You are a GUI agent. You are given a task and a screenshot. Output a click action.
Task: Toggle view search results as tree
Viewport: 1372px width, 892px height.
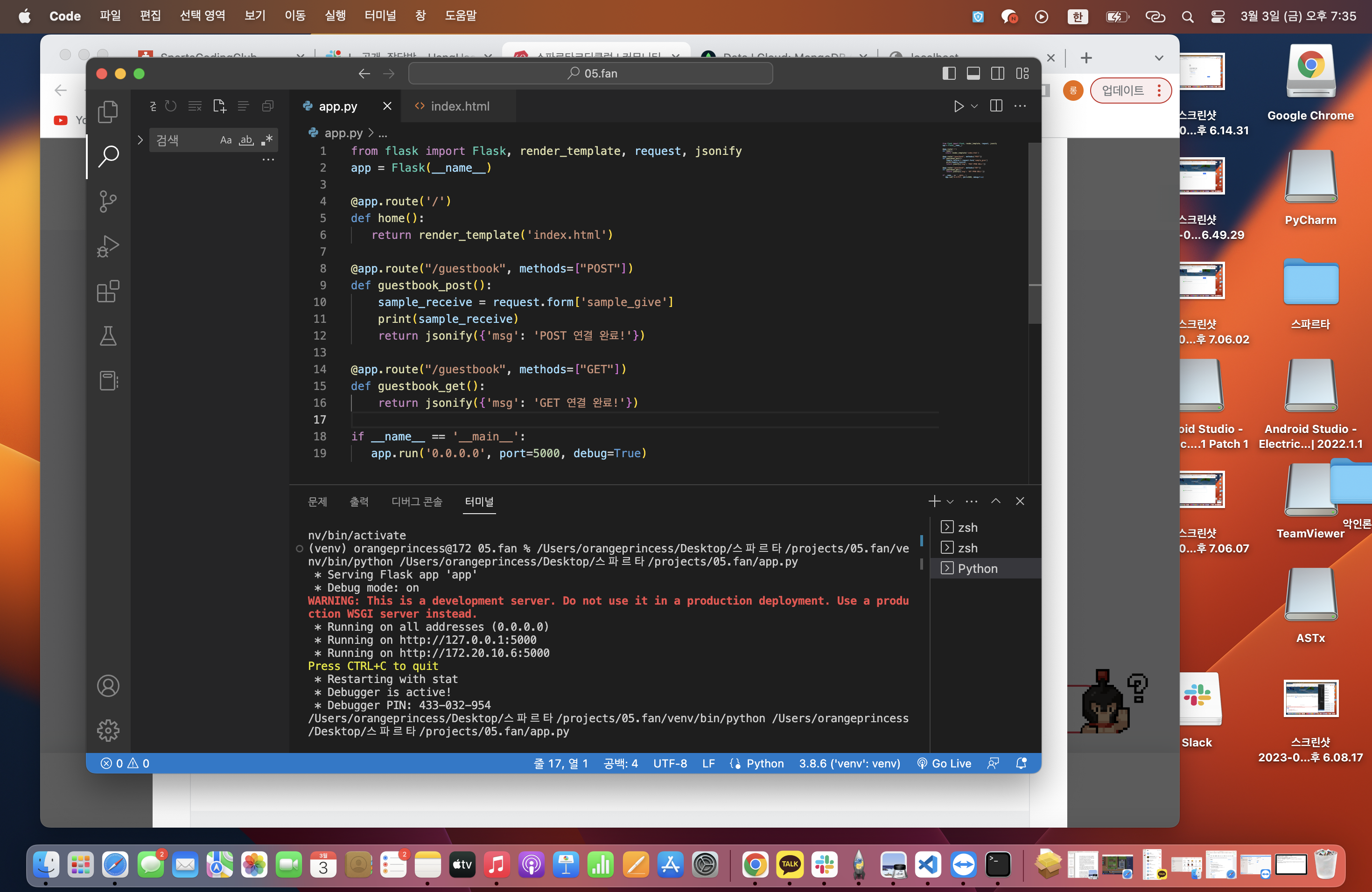(x=243, y=106)
